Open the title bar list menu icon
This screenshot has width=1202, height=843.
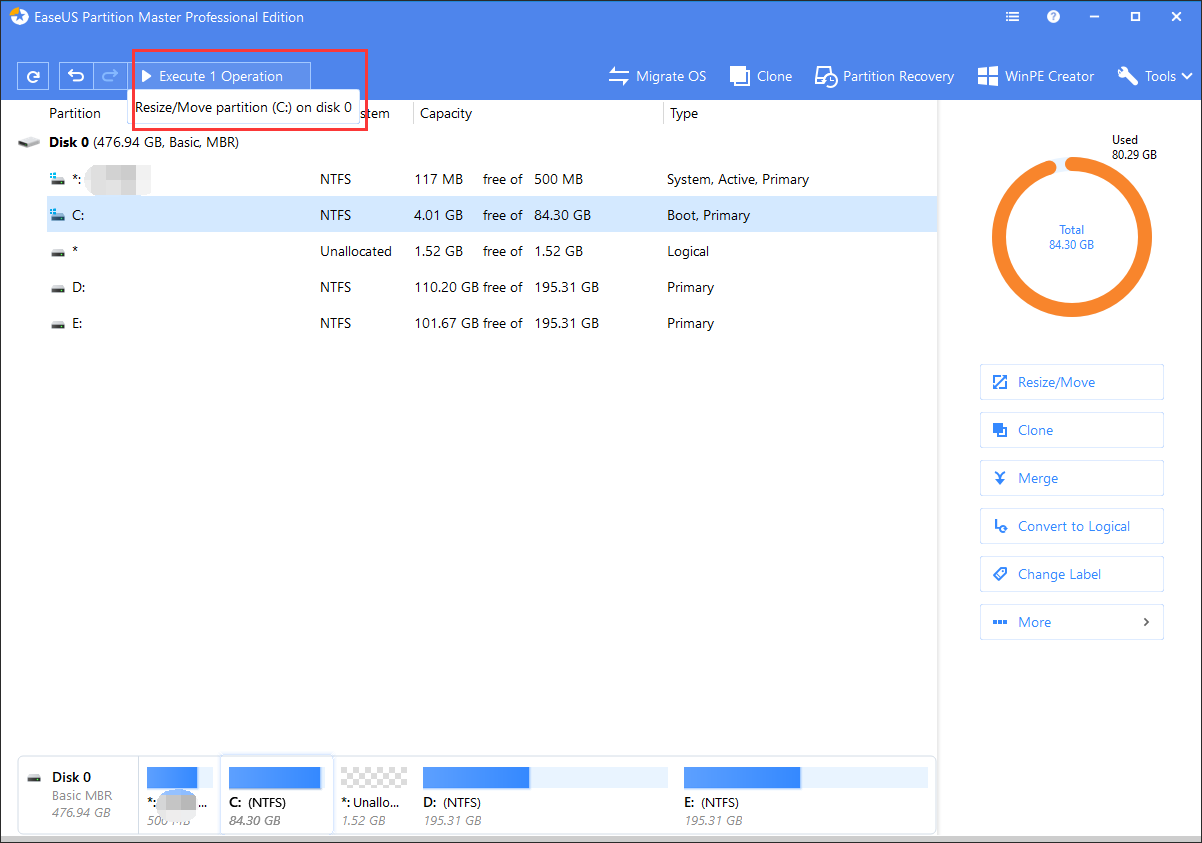[1013, 17]
